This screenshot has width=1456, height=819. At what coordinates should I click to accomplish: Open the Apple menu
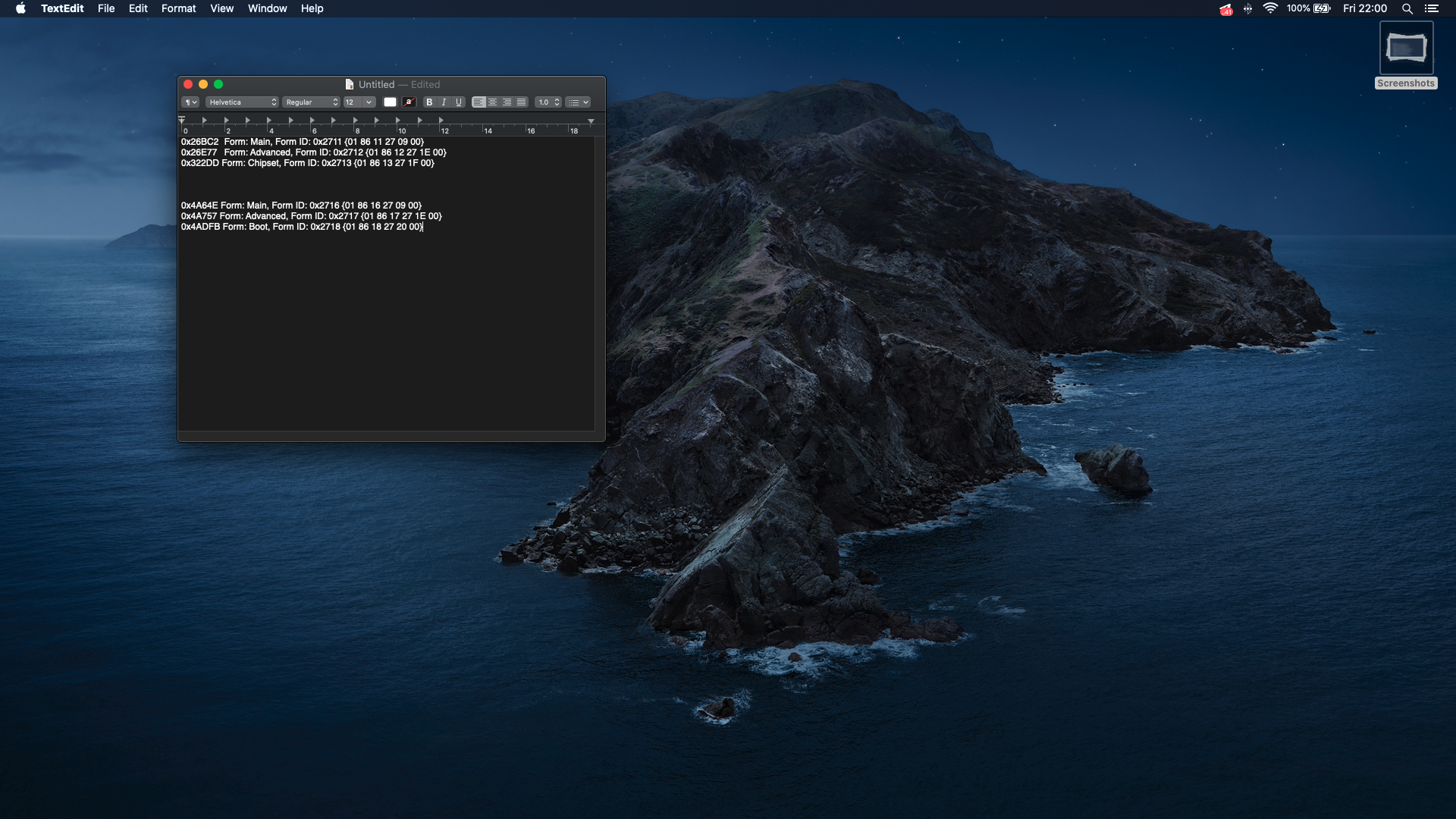coord(20,8)
